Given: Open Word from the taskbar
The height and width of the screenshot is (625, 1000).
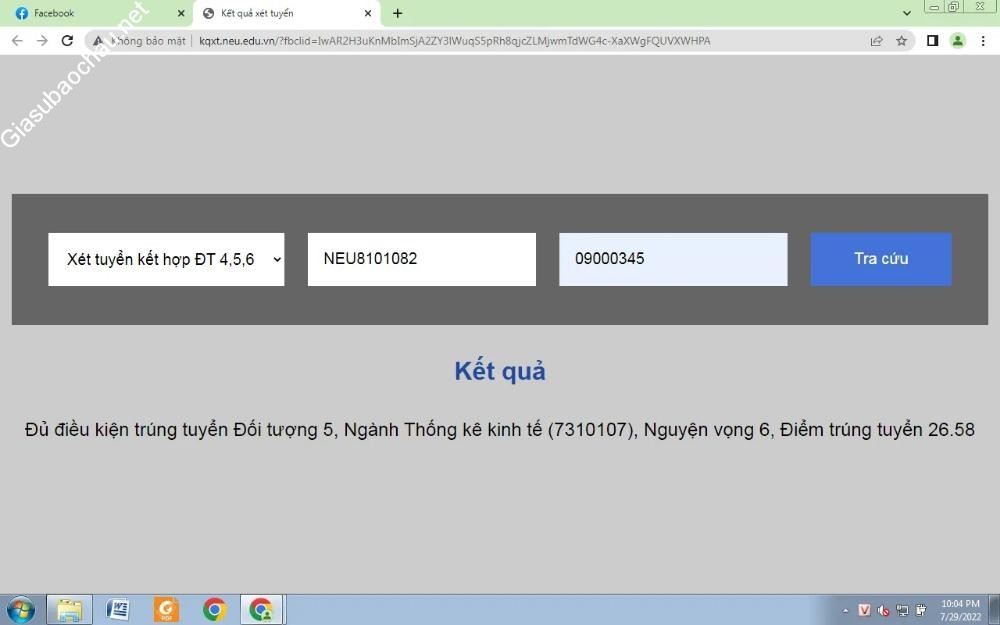Looking at the screenshot, I should 118,609.
